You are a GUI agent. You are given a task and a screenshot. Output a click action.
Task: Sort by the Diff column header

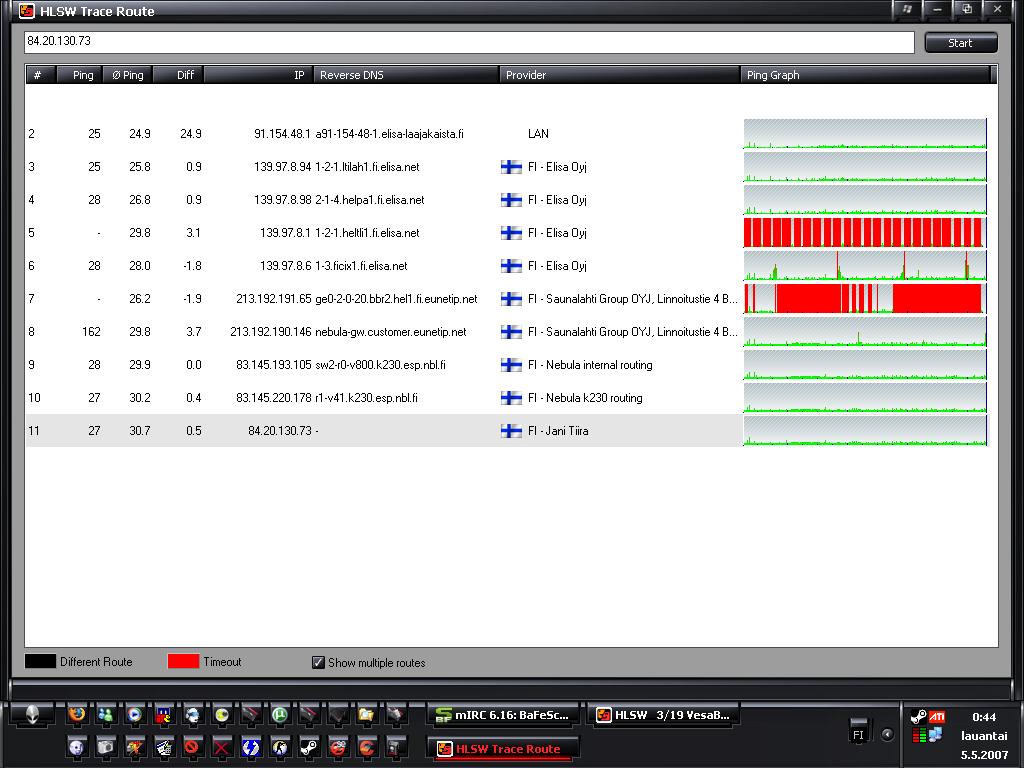[x=178, y=75]
